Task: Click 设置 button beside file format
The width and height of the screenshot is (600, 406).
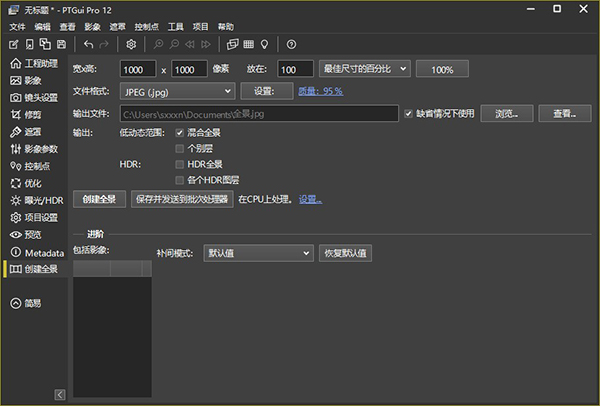Action: 267,91
